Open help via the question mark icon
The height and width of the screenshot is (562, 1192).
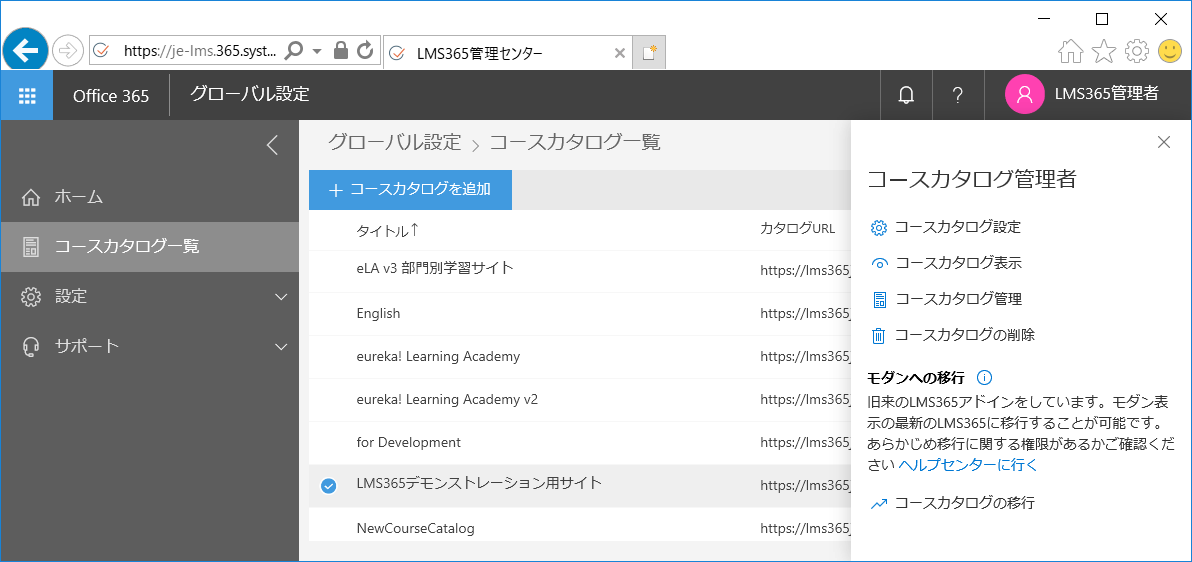[x=957, y=95]
